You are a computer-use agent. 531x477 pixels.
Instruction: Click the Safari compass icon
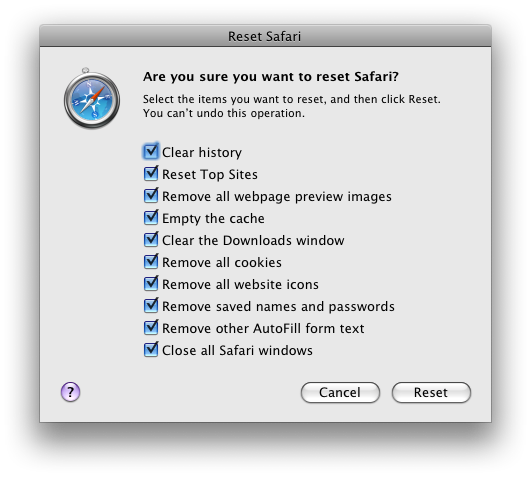point(92,99)
